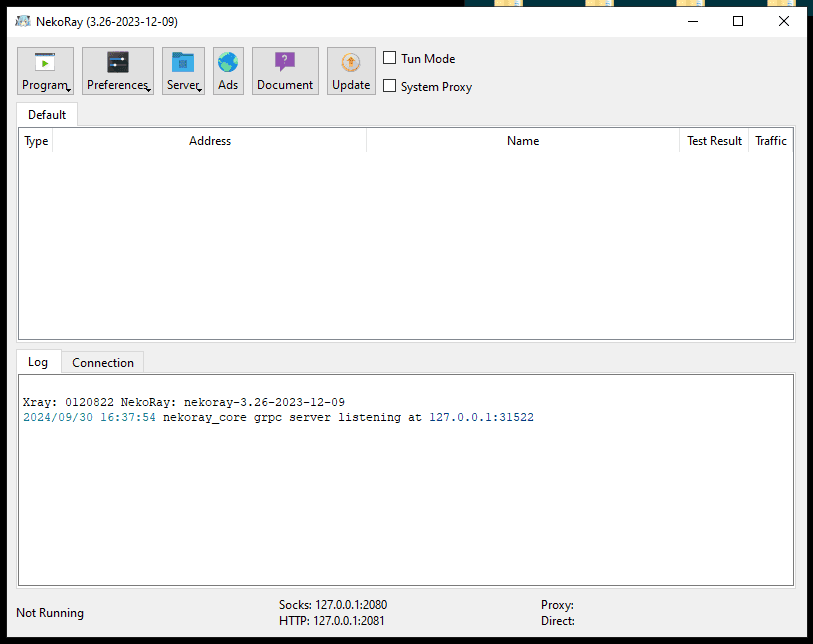Open the Document help button
The image size is (813, 644).
(x=285, y=71)
